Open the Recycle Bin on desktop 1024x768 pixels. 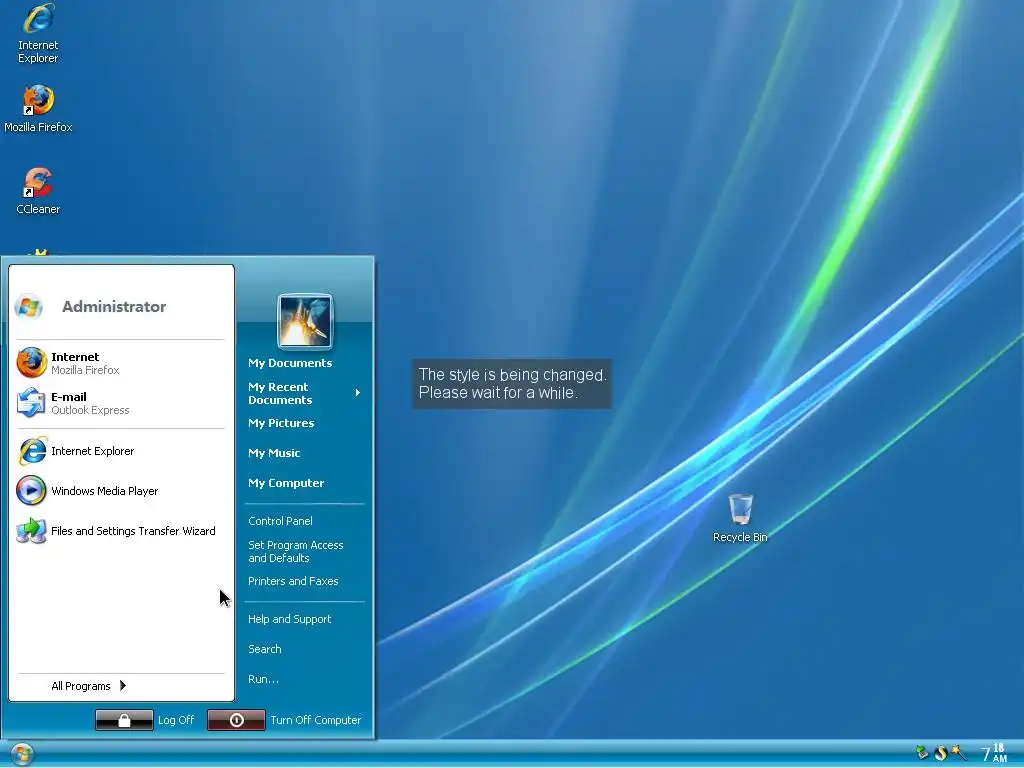coord(740,519)
